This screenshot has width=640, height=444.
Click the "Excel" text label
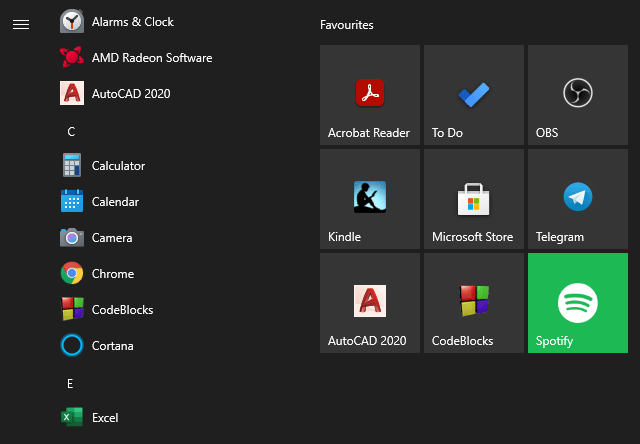coord(105,417)
